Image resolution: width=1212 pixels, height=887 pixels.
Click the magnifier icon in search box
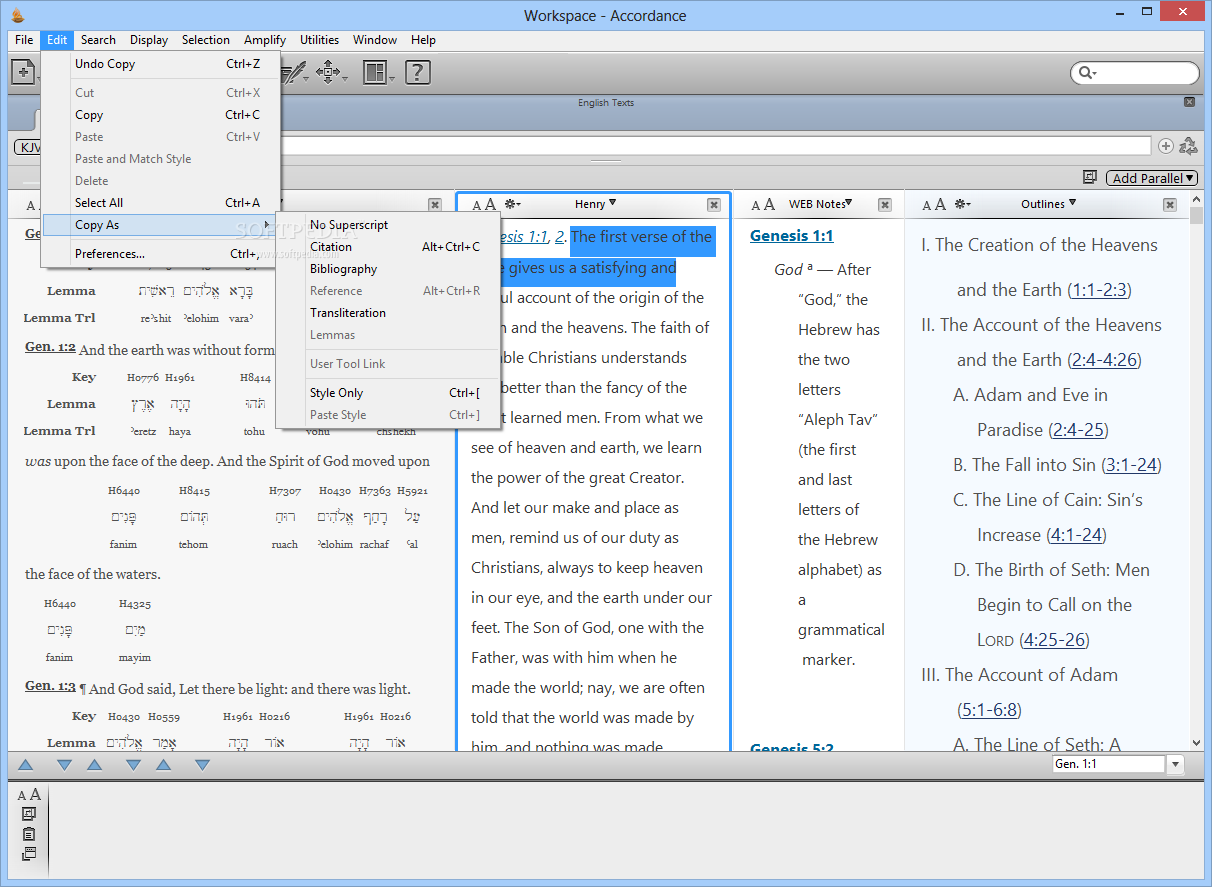1084,73
